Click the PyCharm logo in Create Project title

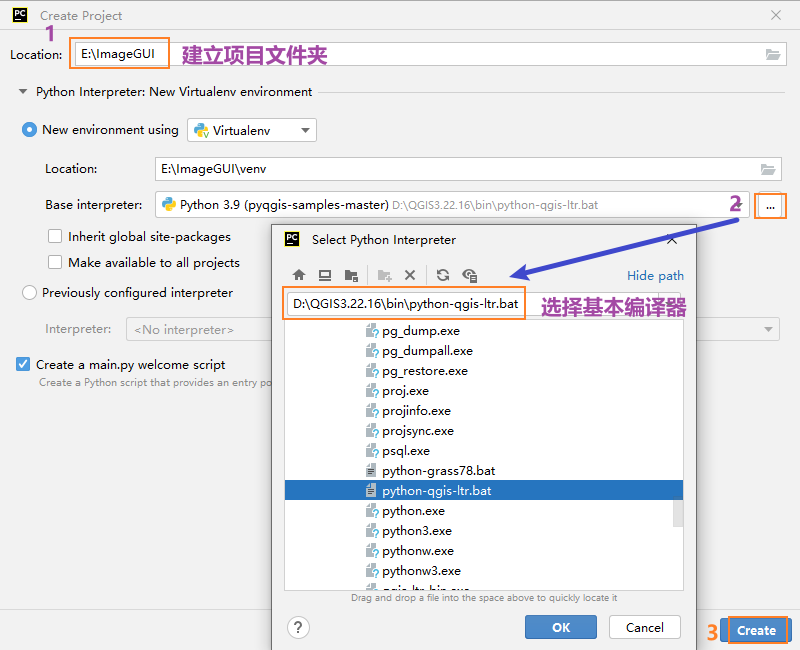(20, 15)
